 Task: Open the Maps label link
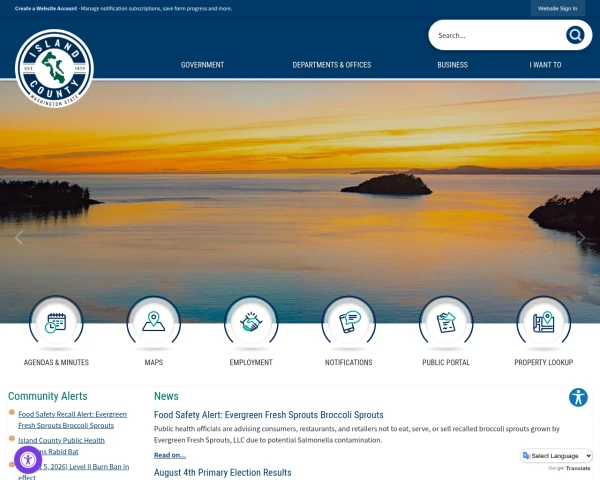pos(153,362)
